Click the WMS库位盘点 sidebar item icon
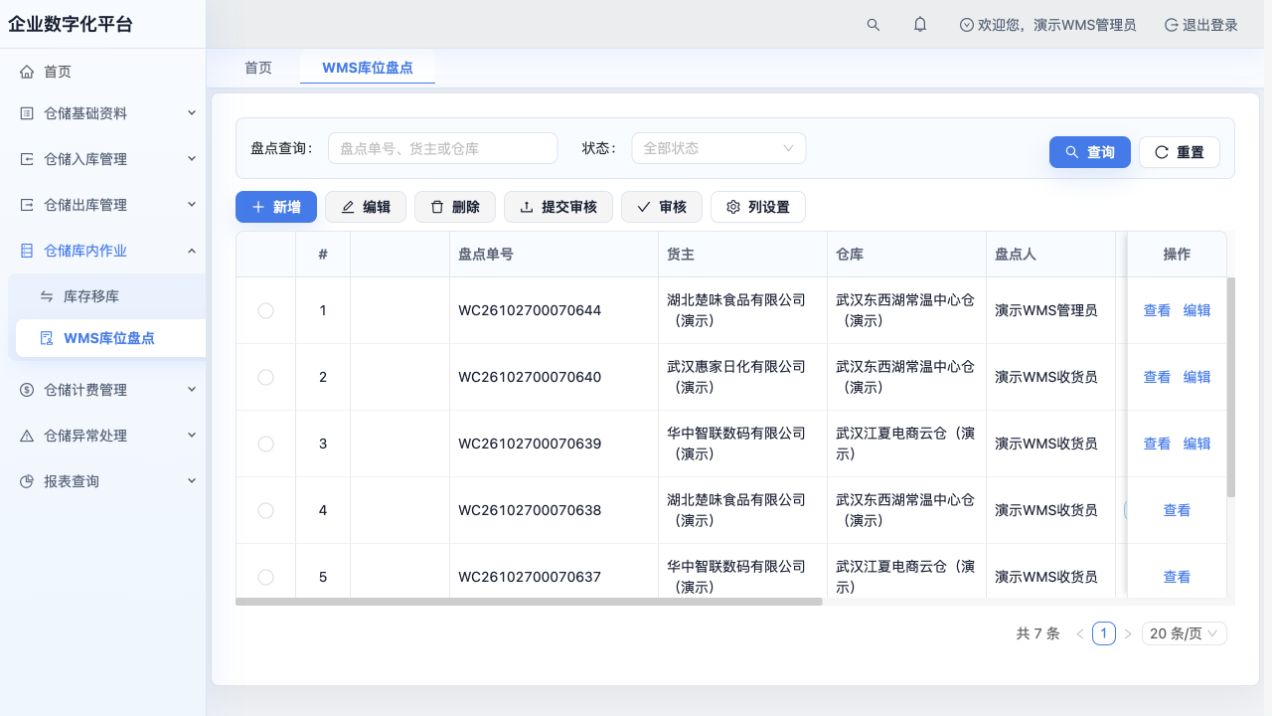Screen dimensions: 1272x716 point(47,338)
